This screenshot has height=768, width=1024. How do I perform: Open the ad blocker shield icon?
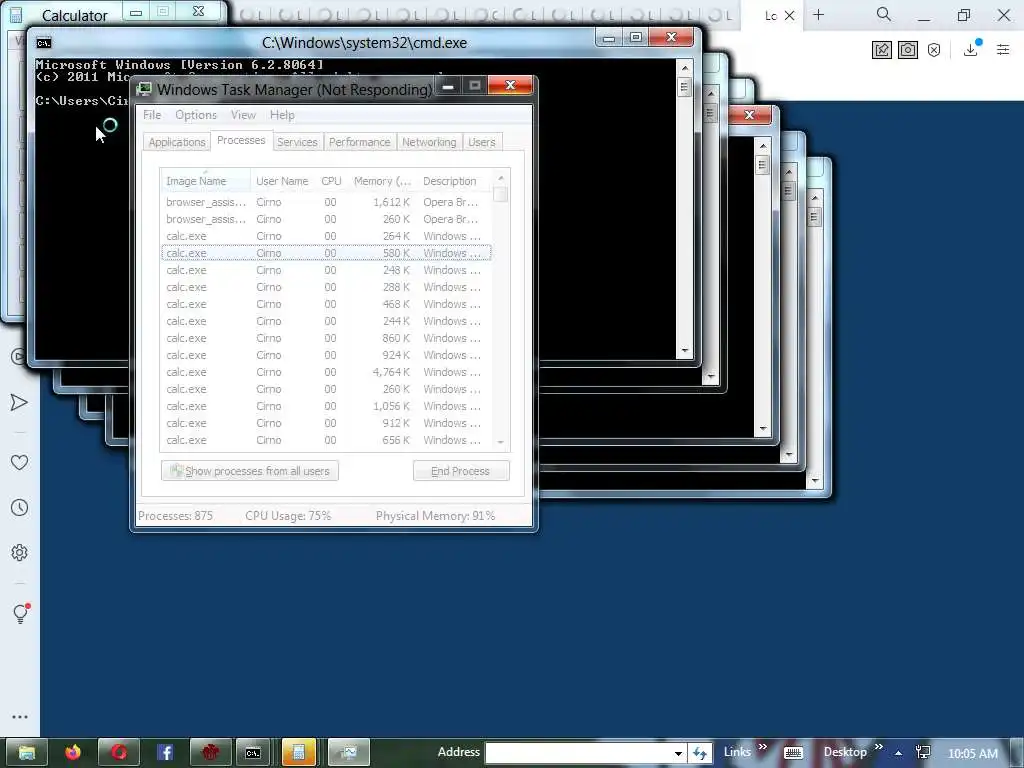click(934, 50)
